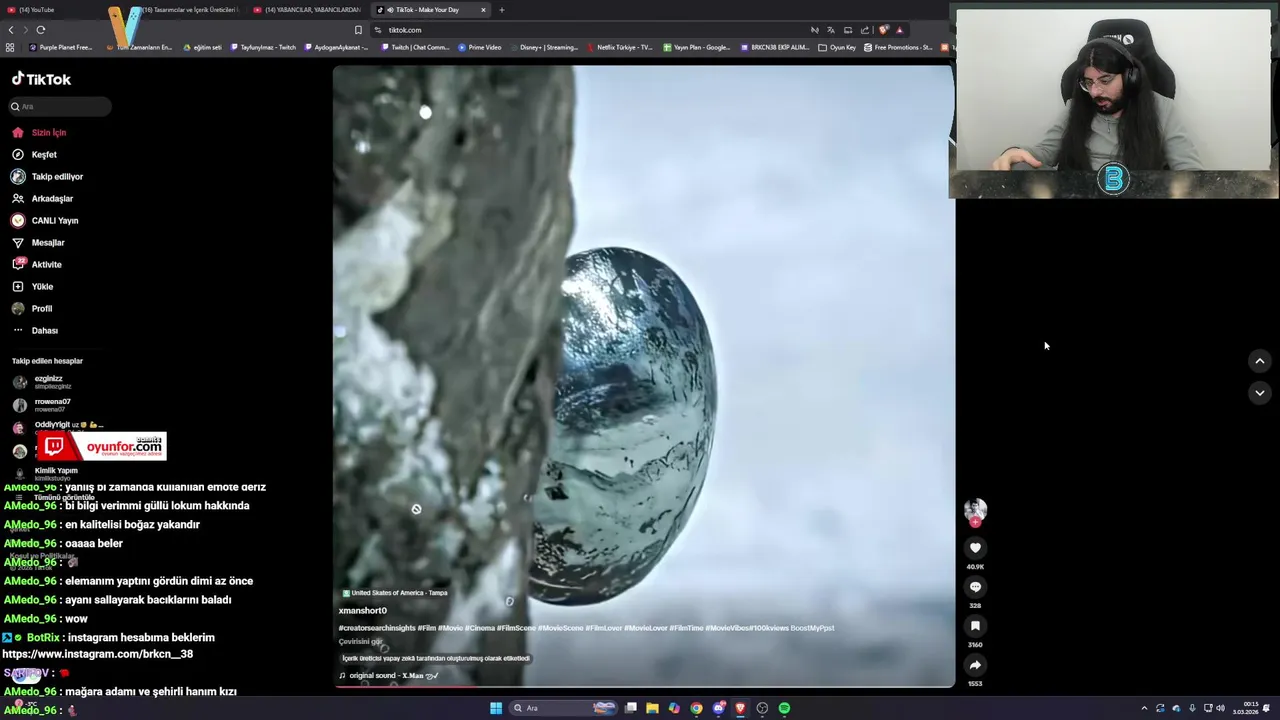Open Disney+ Streaming bookmark
The image size is (1280, 720).
coord(544,47)
